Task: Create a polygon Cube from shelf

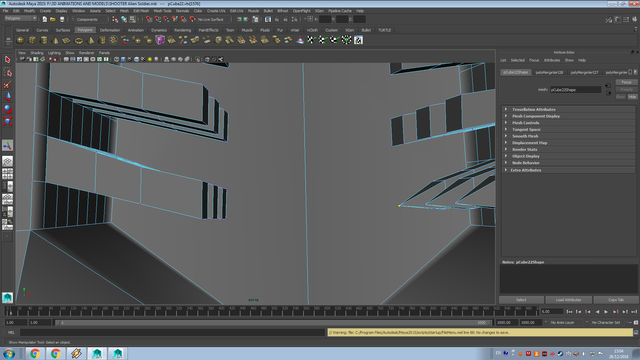Action: point(32,40)
